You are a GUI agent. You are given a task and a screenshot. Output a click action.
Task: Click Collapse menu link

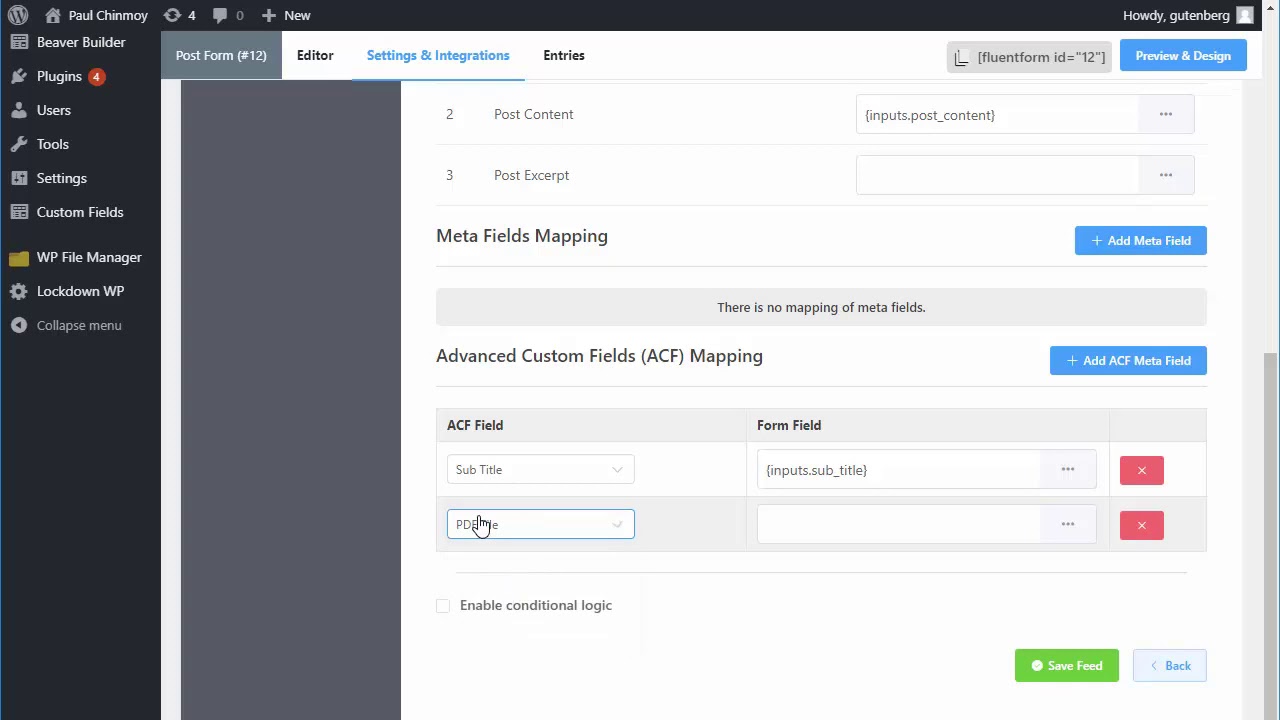79,325
